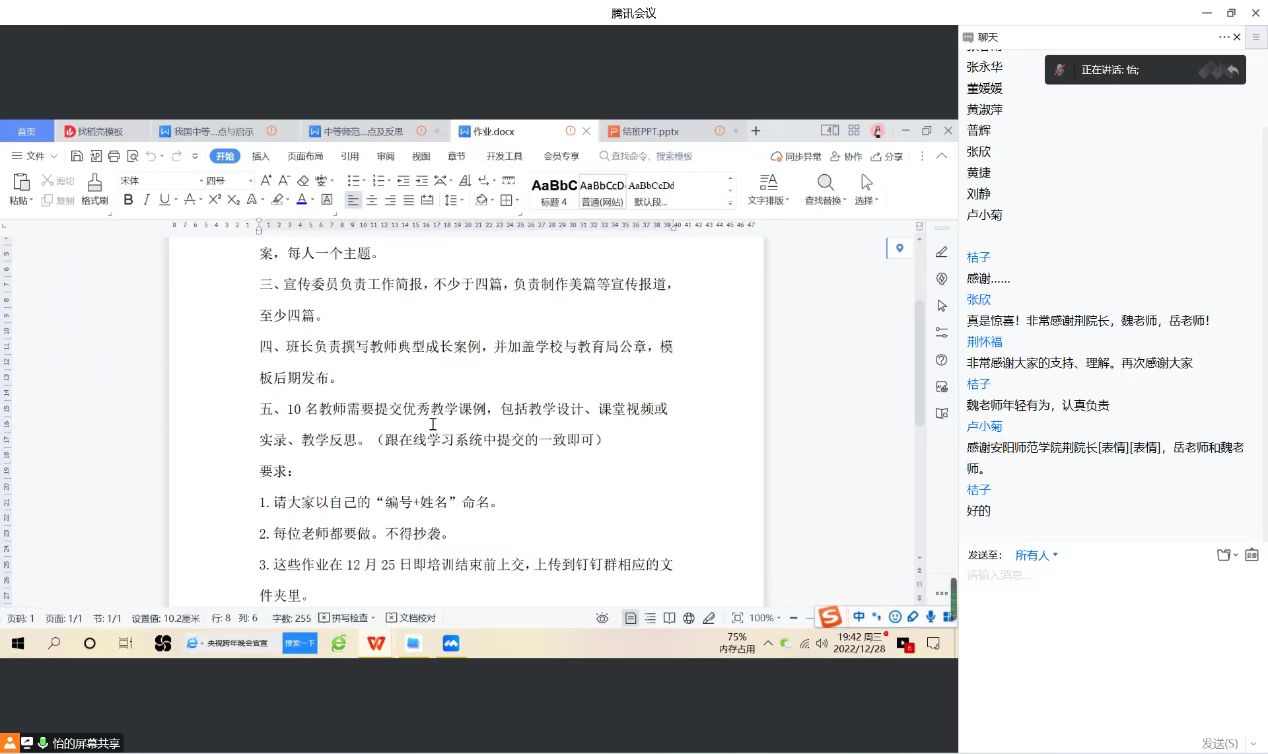Toggle Bold formatting button
Screen dimensions: 1268x754
point(128,200)
